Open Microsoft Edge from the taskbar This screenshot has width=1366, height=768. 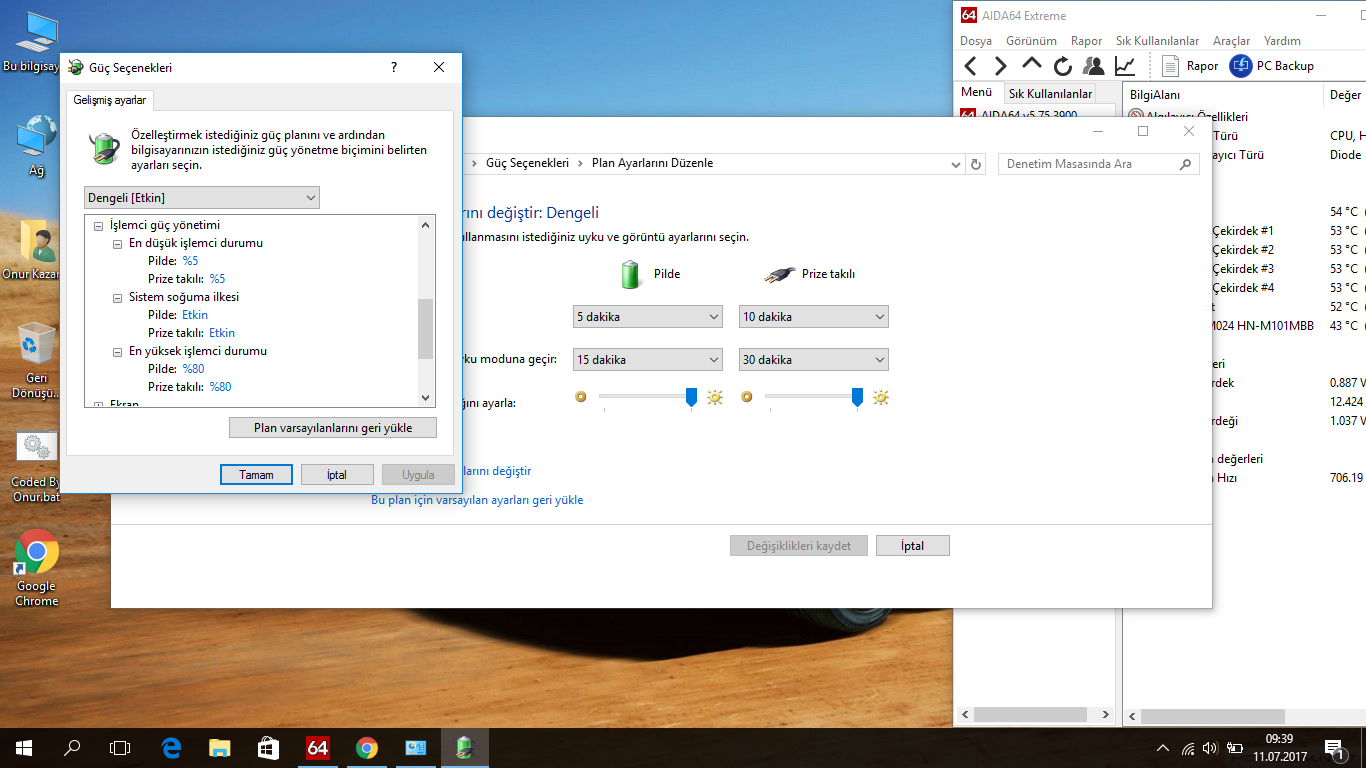coord(171,747)
